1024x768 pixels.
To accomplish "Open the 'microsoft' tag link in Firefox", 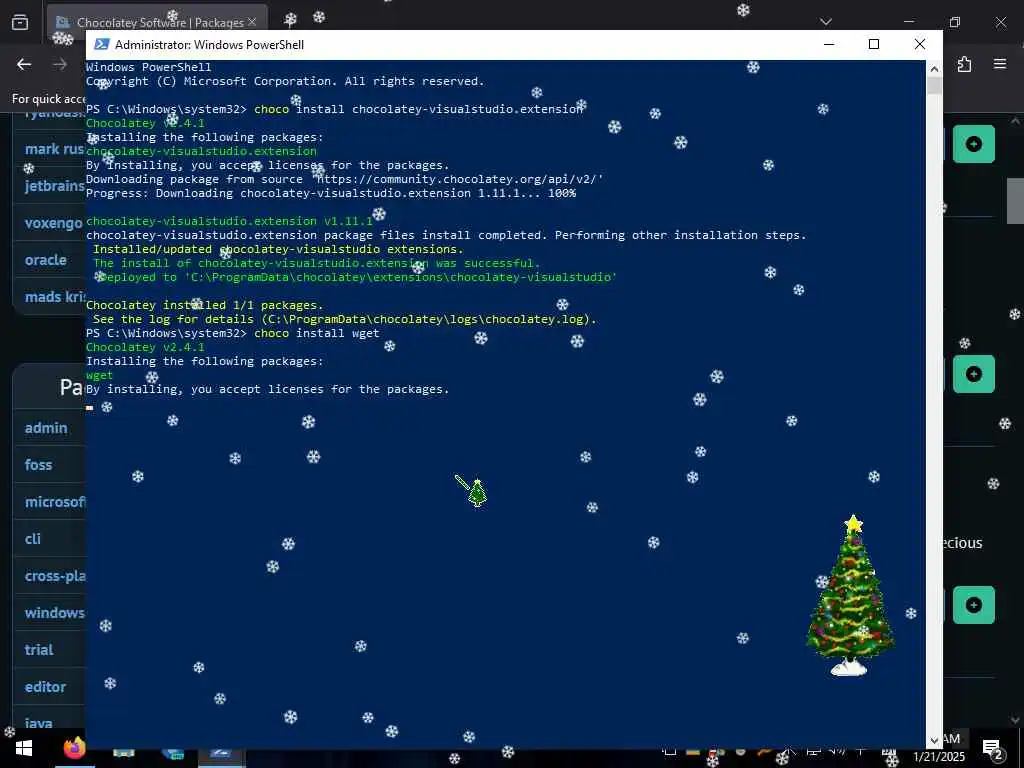I will [55, 502].
